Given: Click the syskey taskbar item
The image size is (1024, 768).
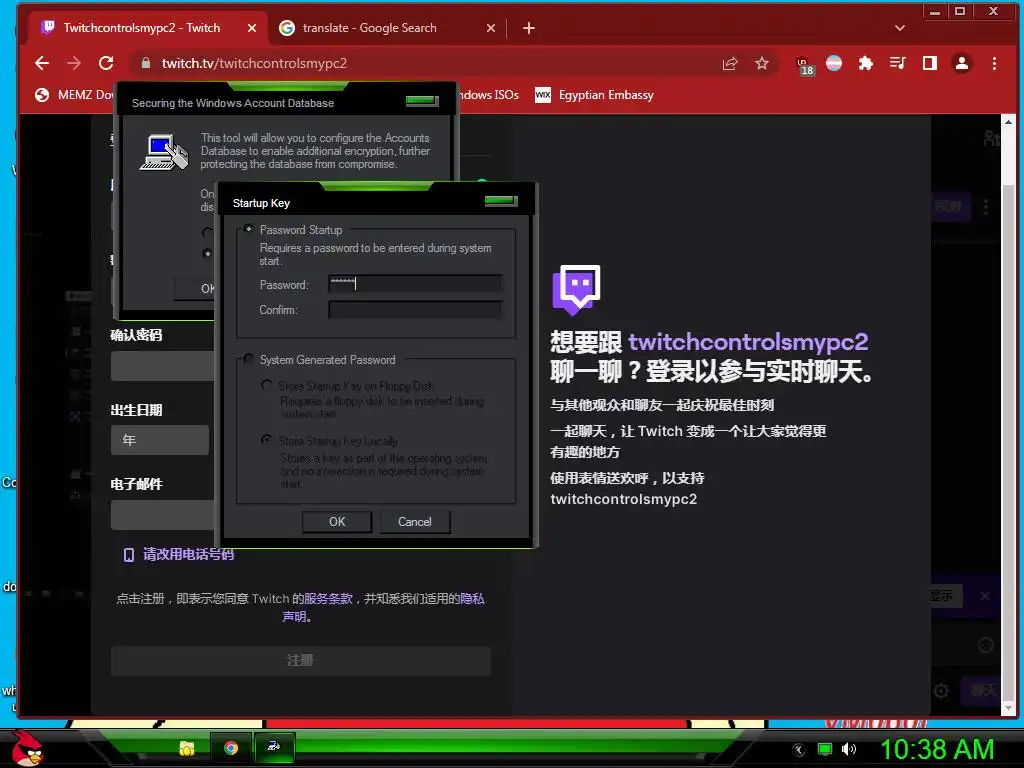Looking at the screenshot, I should coord(274,747).
